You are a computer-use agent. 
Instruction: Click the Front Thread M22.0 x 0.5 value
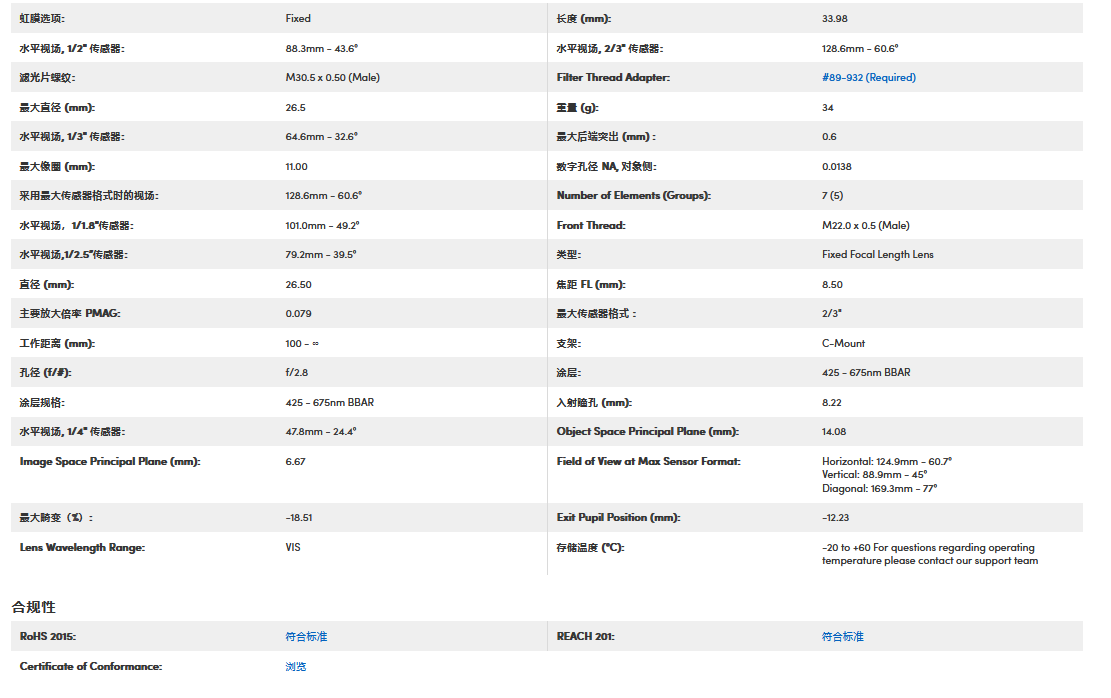point(865,226)
